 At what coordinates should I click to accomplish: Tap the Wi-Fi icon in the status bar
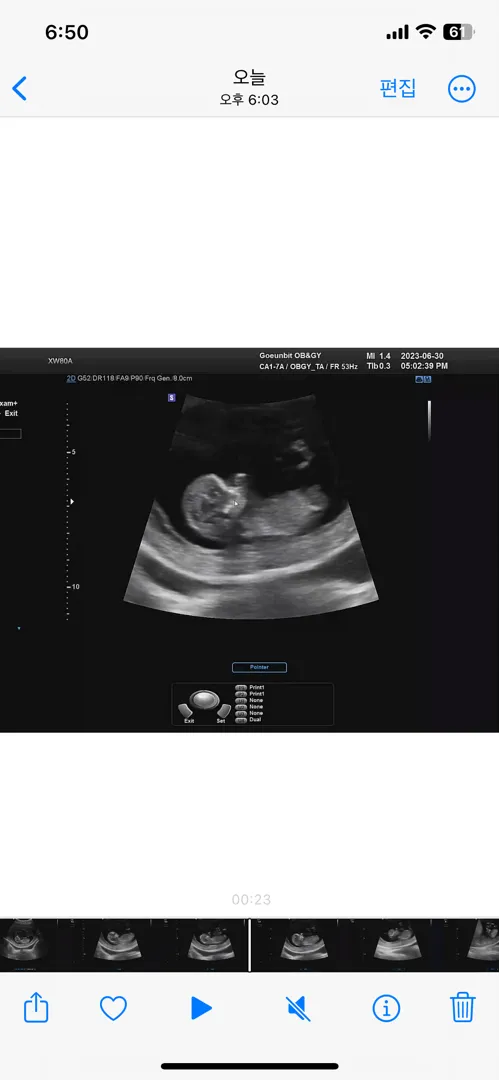[425, 32]
